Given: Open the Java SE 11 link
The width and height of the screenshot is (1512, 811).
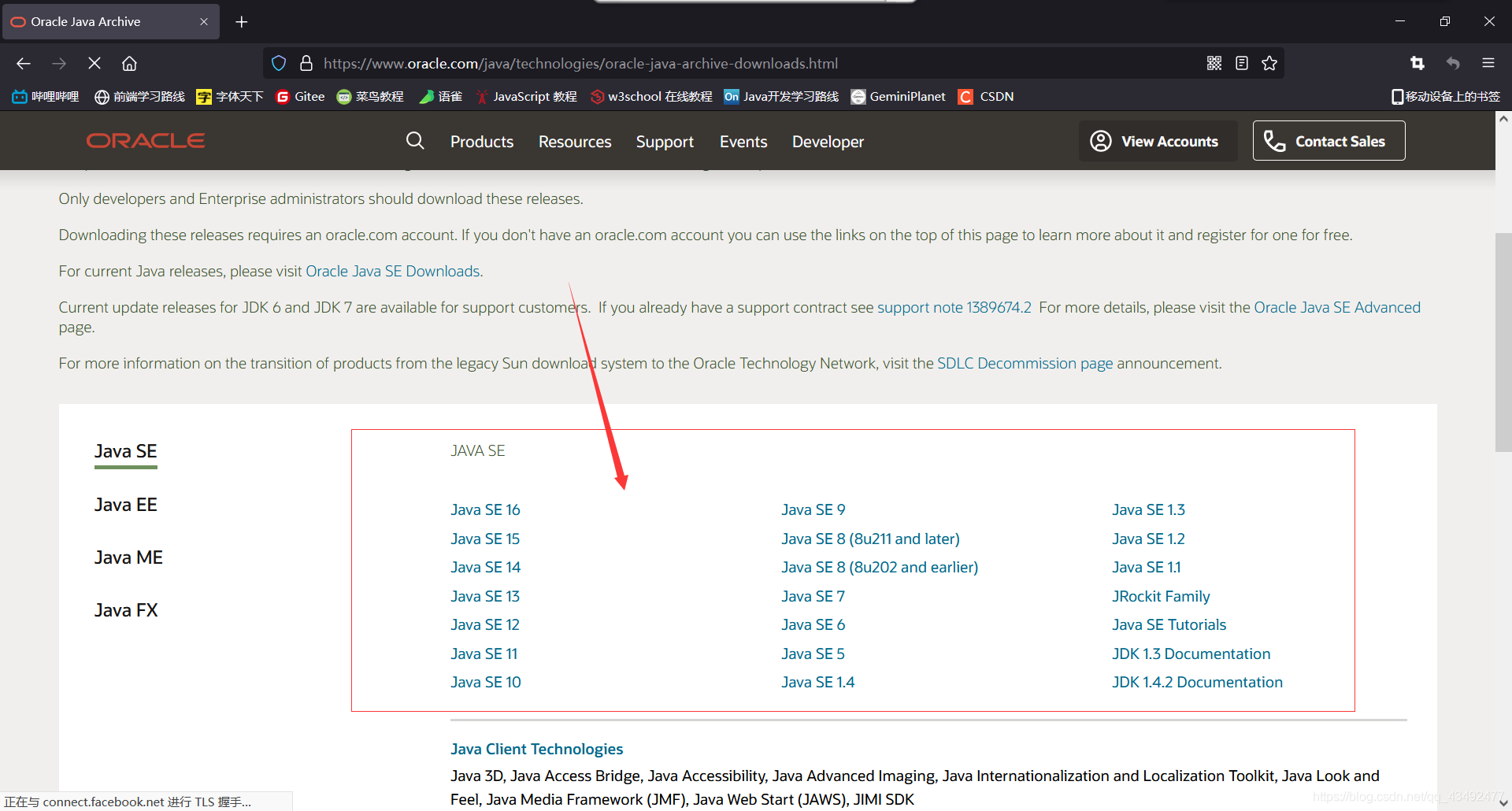Looking at the screenshot, I should pyautogui.click(x=484, y=654).
